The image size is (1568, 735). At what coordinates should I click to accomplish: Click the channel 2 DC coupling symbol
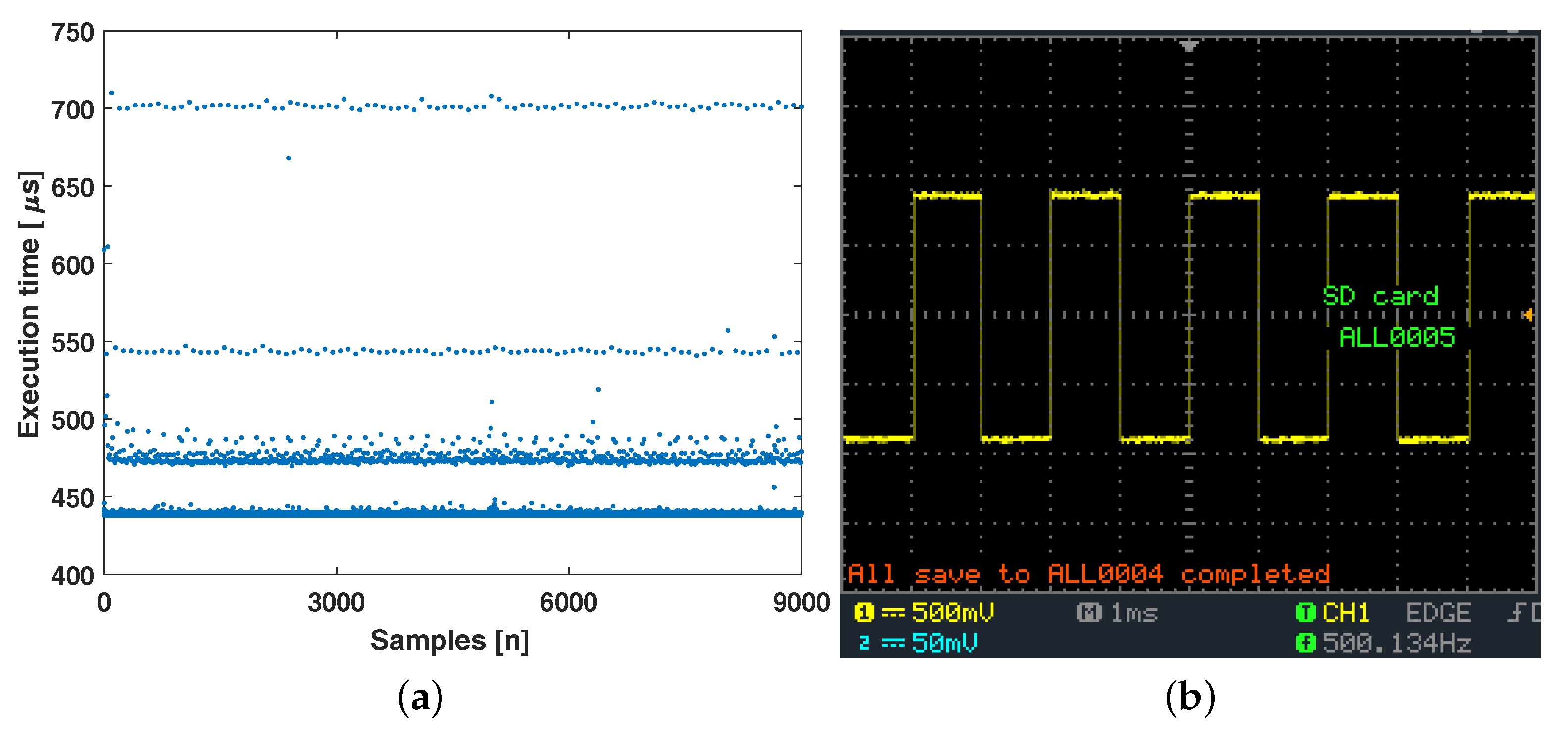(893, 643)
